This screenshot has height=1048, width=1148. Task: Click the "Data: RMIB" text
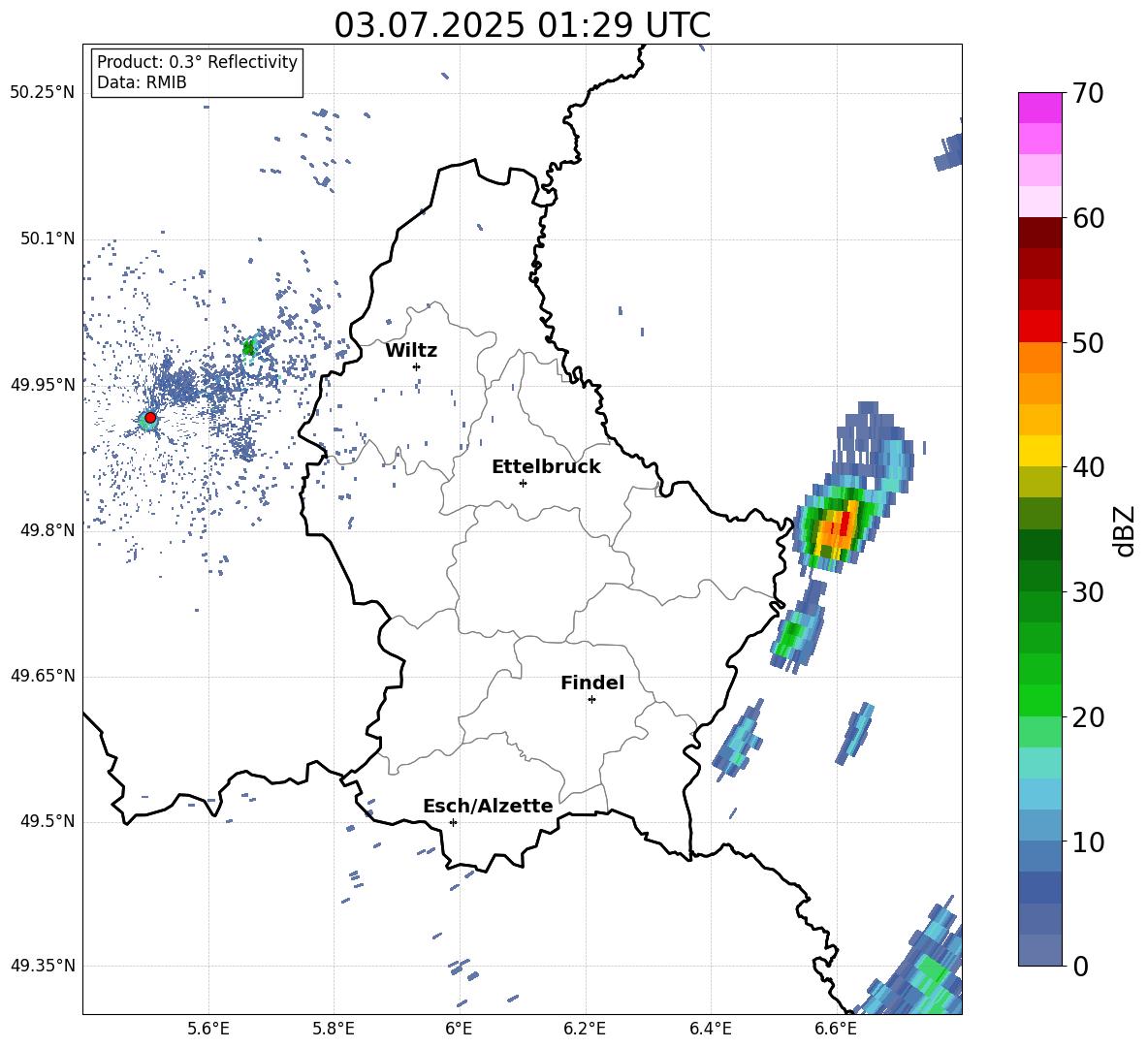[142, 82]
